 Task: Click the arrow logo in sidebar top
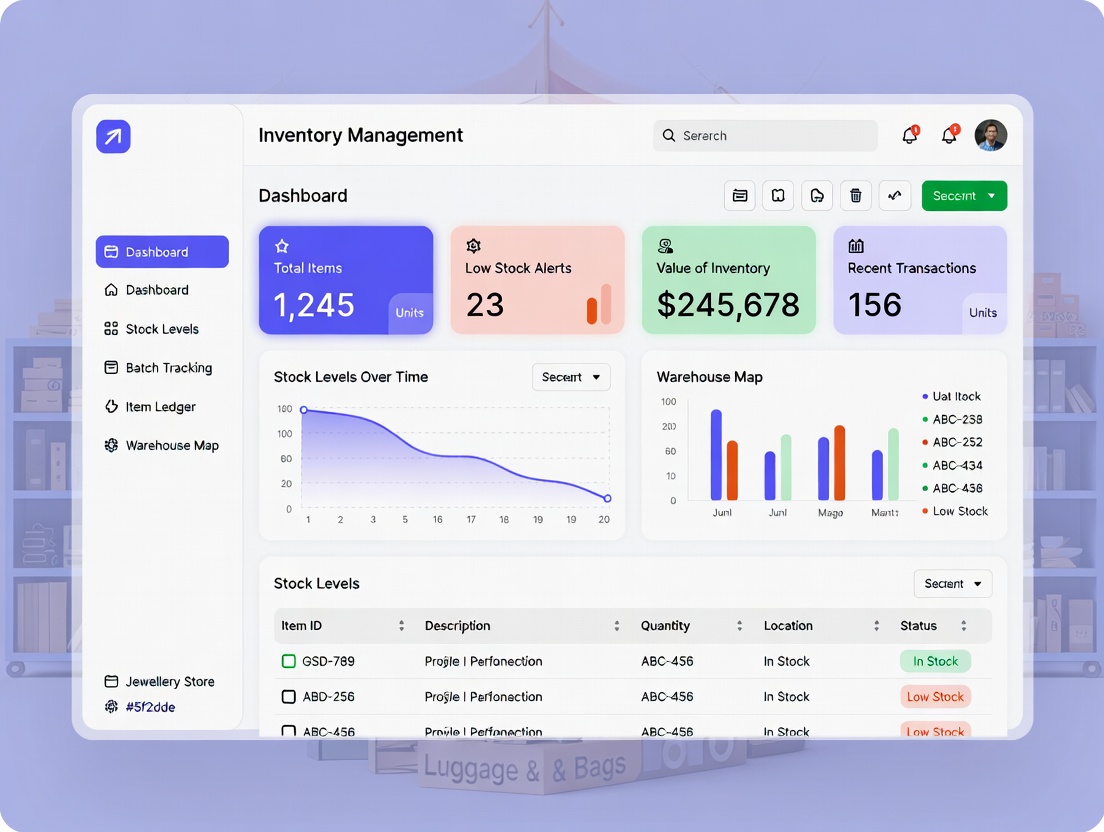(113, 137)
